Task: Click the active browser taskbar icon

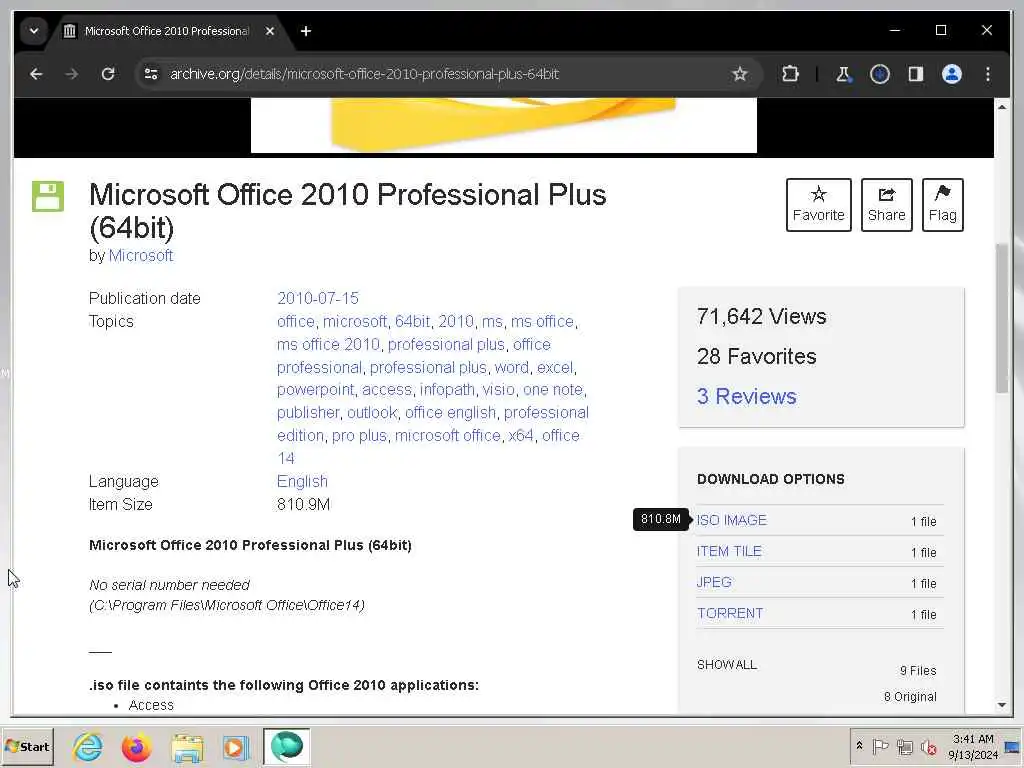Action: pyautogui.click(x=287, y=746)
